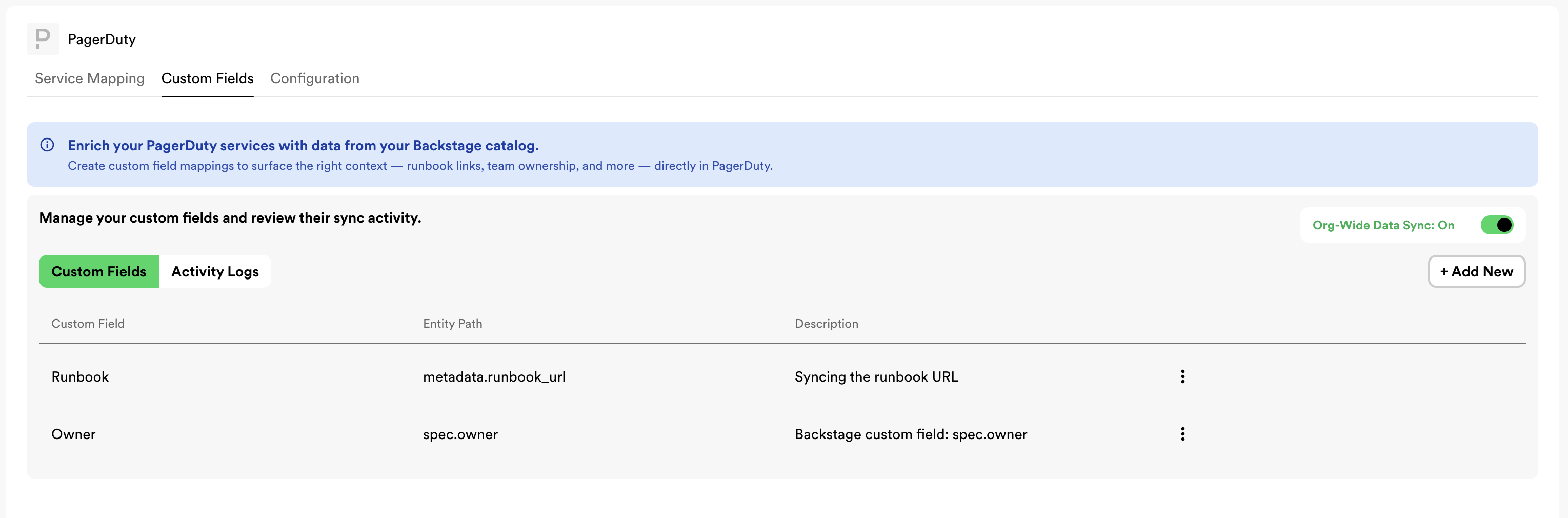This screenshot has height=518, width=1568.
Task: Turn off Org-Wide Data Sync toggle
Action: coord(1497,225)
